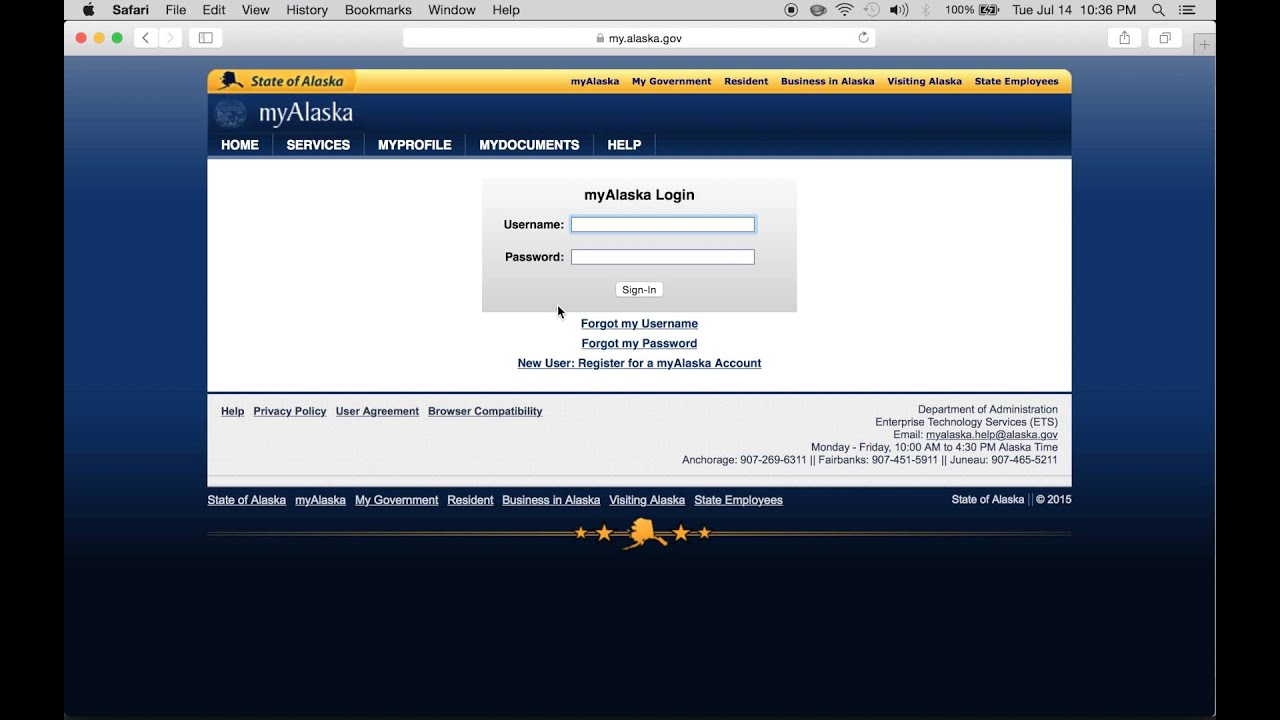Click Safari back navigation arrow
Screen dimensions: 1280x720
tap(145, 38)
